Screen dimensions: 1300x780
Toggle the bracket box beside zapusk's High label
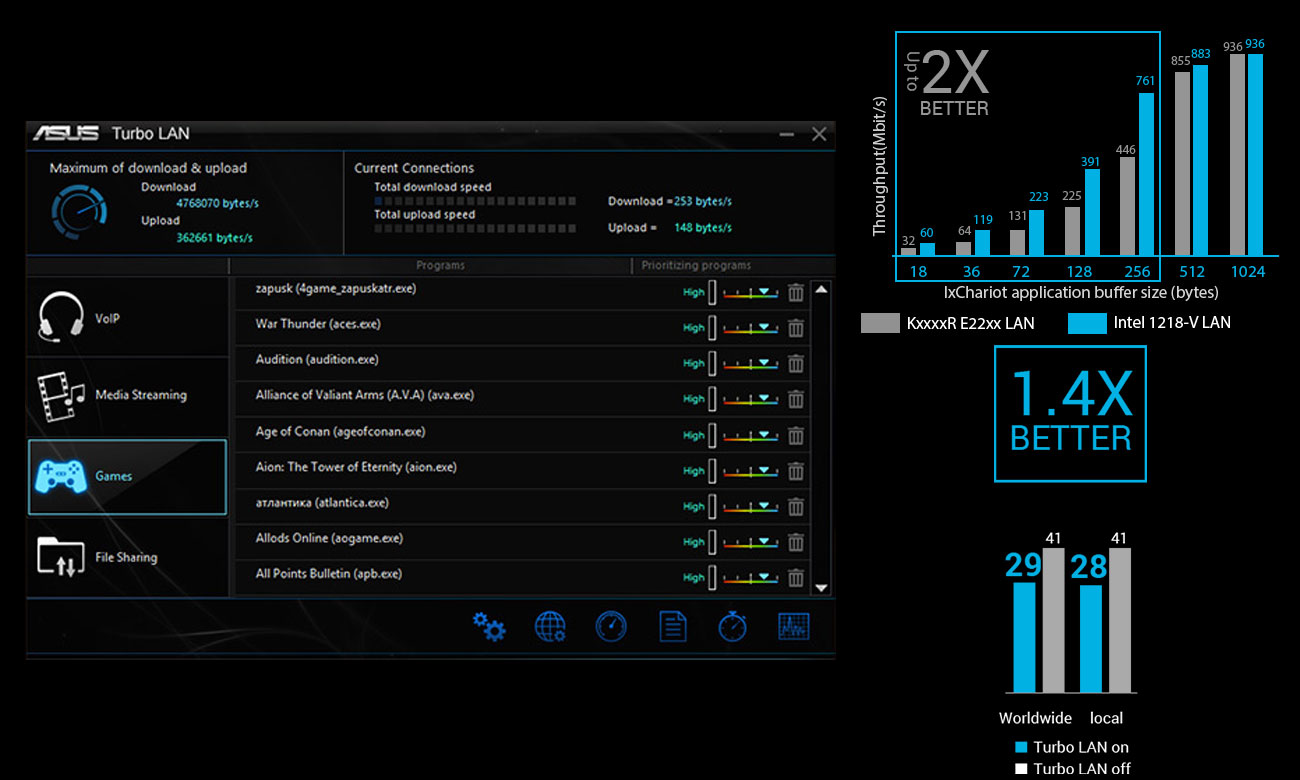coord(713,292)
